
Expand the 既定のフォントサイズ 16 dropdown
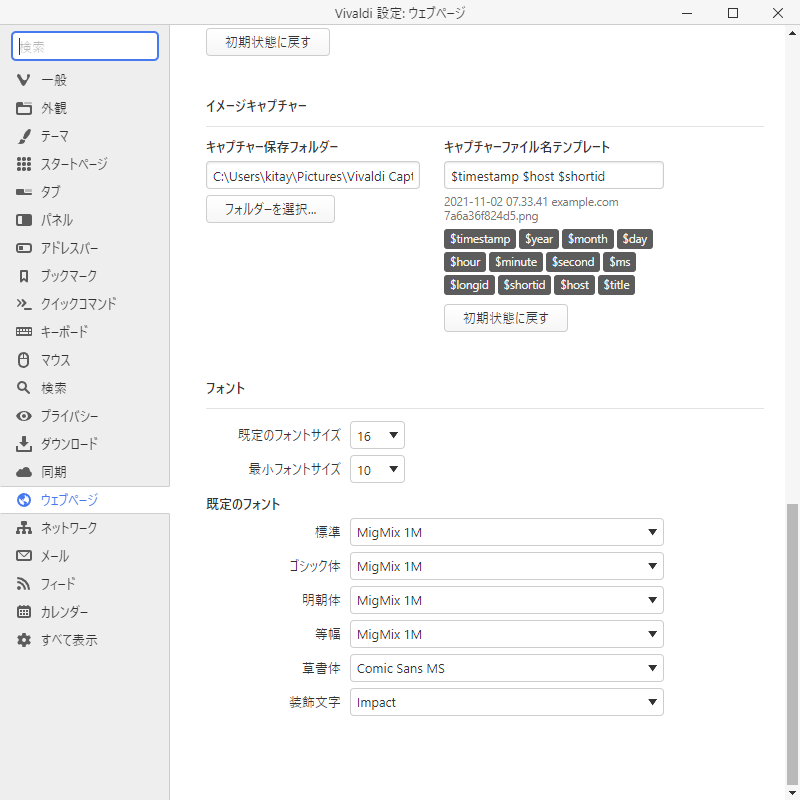(x=377, y=435)
